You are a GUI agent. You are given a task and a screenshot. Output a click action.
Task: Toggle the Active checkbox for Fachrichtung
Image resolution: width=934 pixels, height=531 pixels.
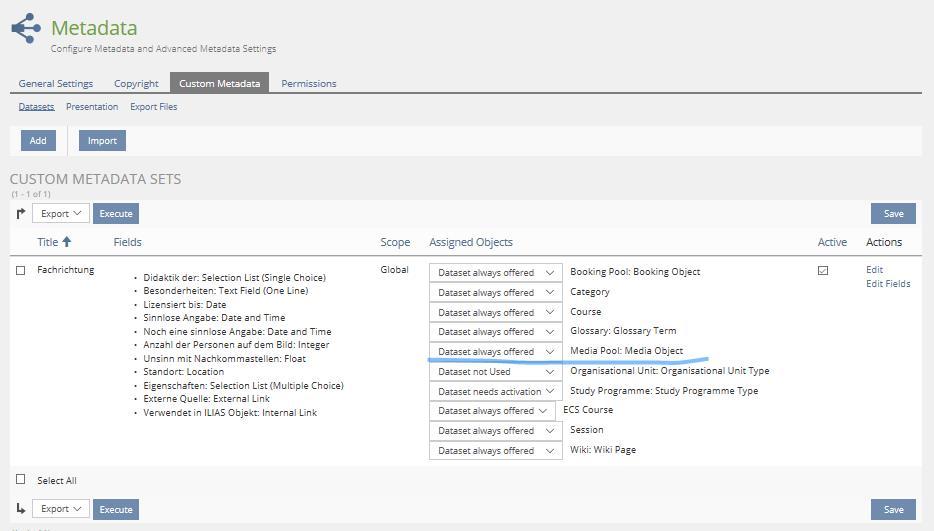[x=823, y=270]
